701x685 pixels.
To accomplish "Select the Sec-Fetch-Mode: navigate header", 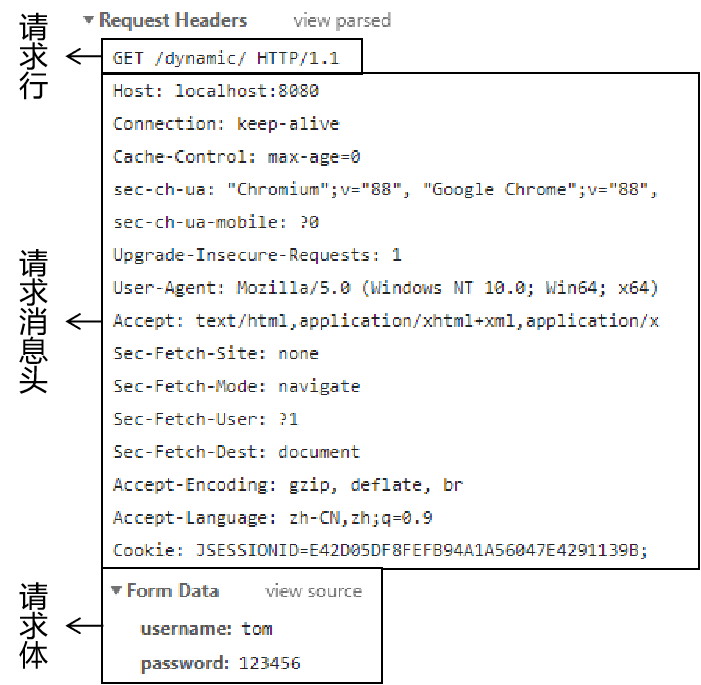I will click(x=236, y=386).
